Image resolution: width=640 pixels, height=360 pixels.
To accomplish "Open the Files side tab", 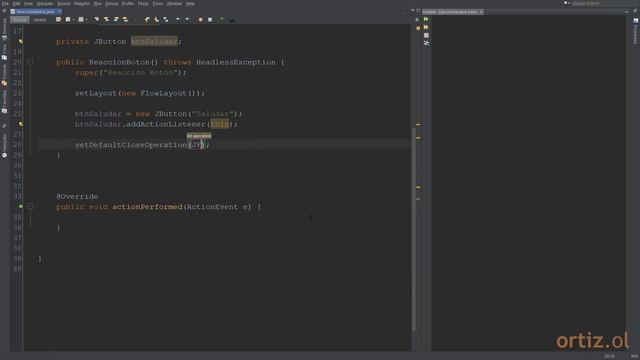I will (4, 52).
